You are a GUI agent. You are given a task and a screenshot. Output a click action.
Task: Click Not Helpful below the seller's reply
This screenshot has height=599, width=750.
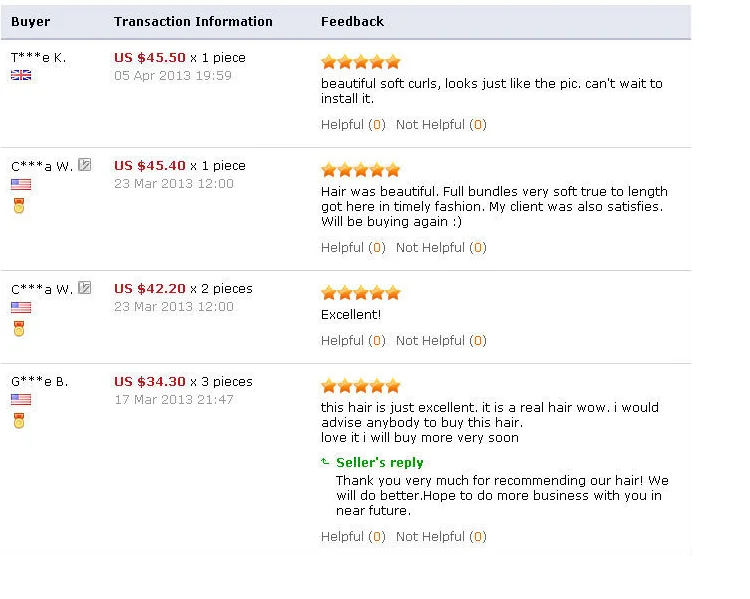(441, 537)
